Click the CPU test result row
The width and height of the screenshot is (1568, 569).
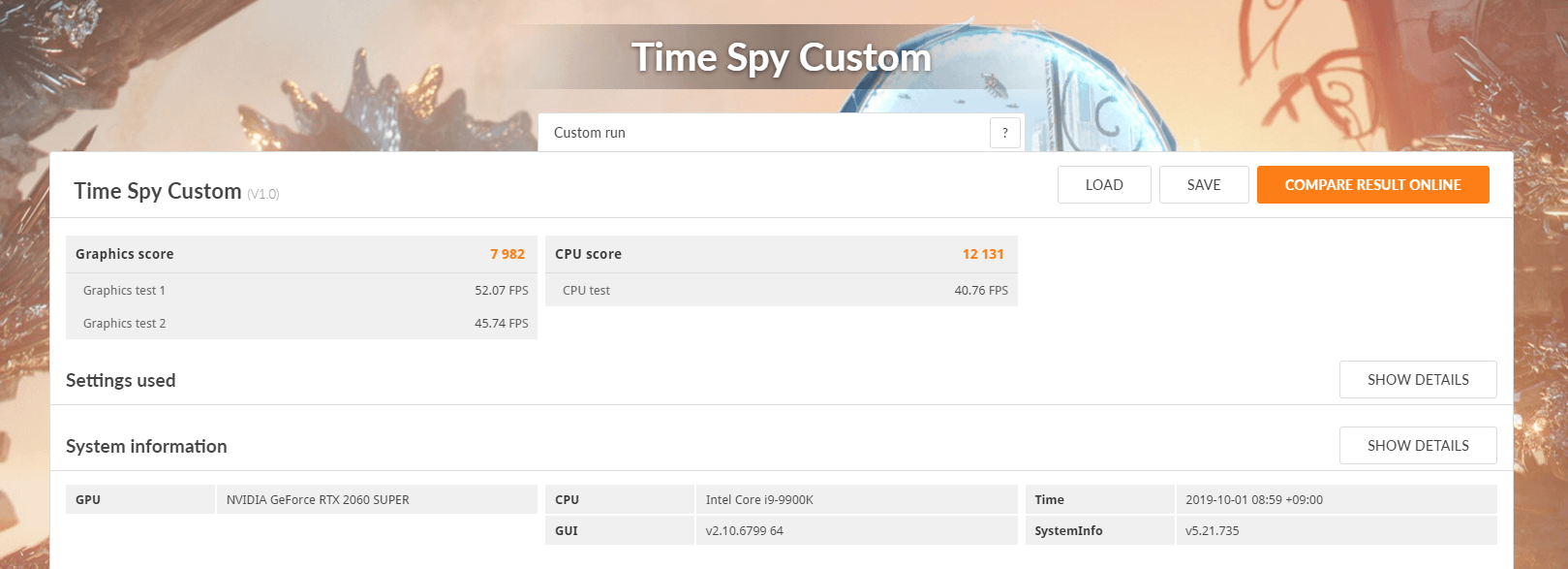click(781, 291)
